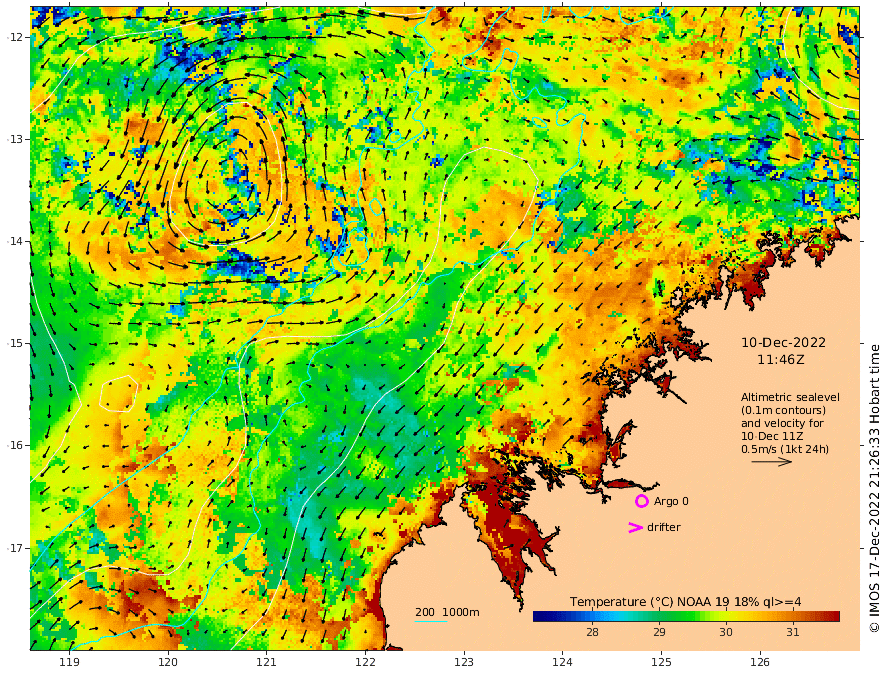This screenshot has height=680, width=880.
Task: Click the temperature color bar scale
Action: pyautogui.click(x=686, y=617)
